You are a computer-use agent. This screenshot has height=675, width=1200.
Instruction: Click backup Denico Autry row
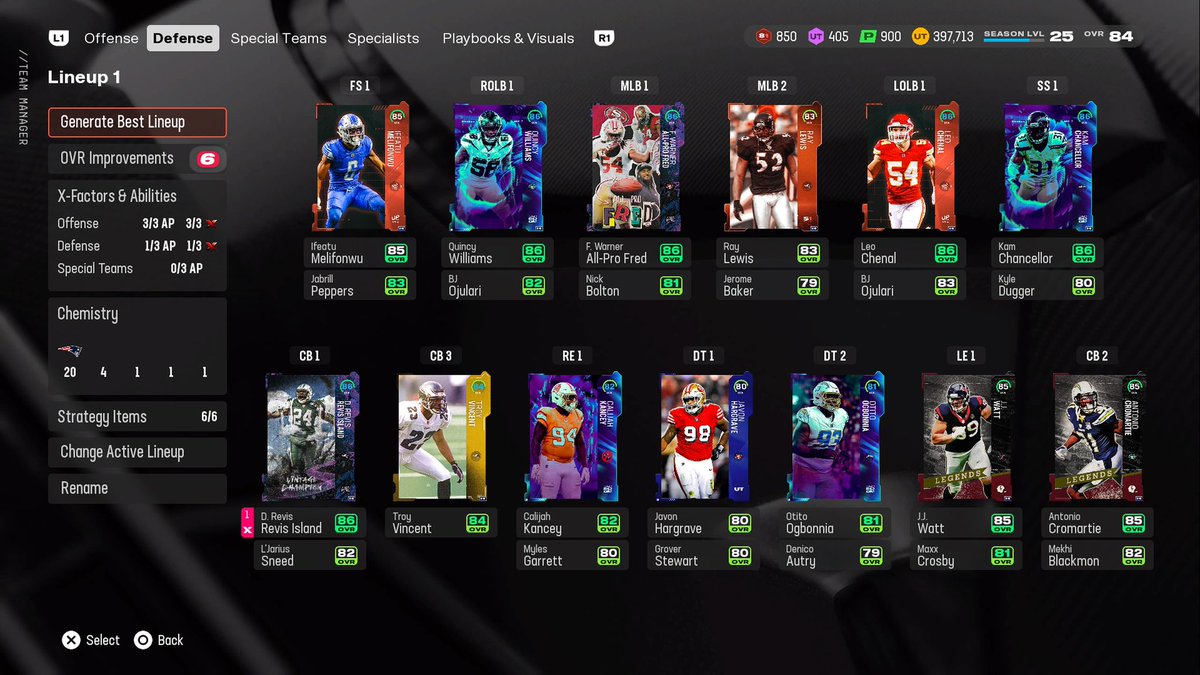coord(835,555)
